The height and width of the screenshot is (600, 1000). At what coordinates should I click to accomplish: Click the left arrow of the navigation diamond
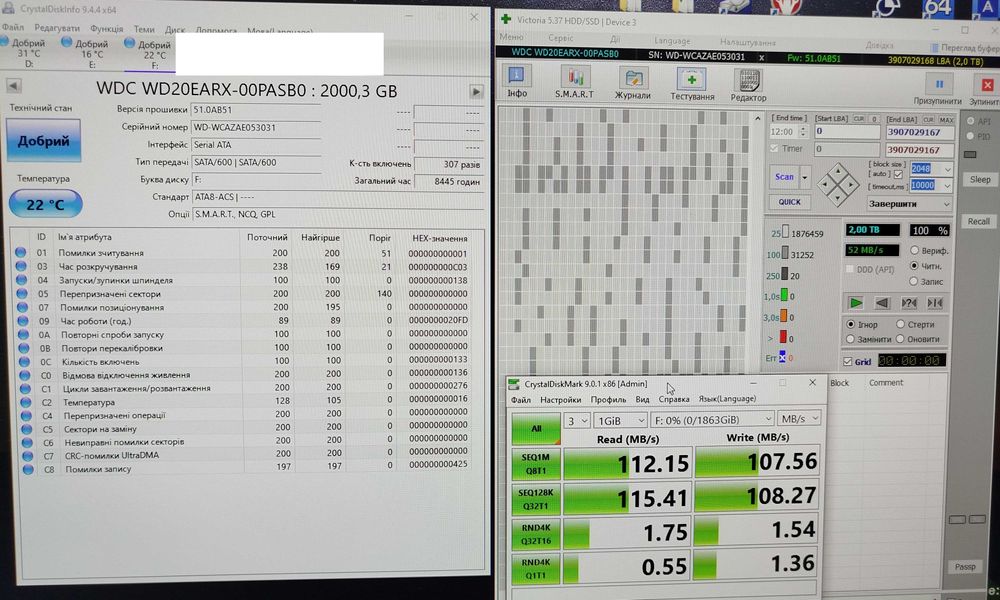pos(823,185)
